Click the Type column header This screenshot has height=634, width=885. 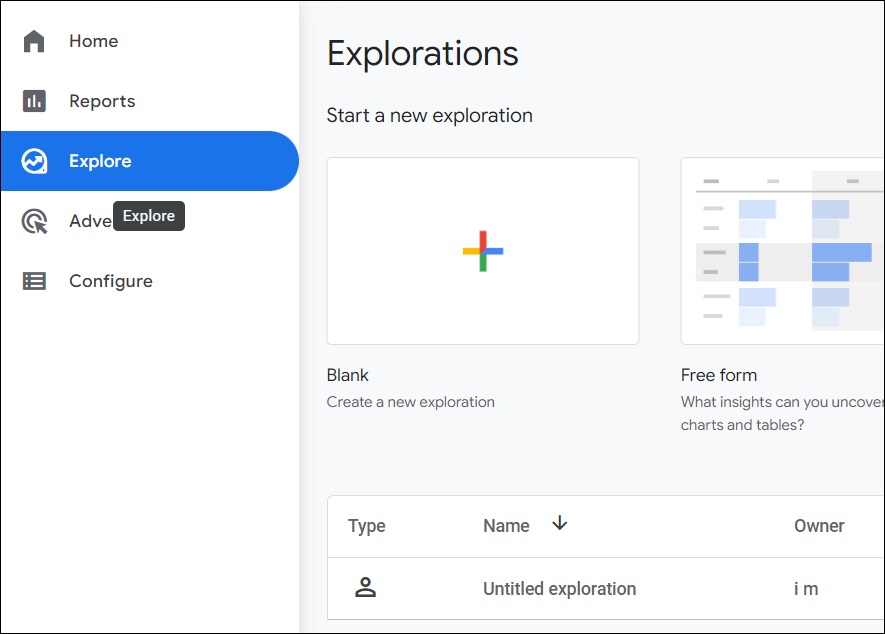point(366,526)
